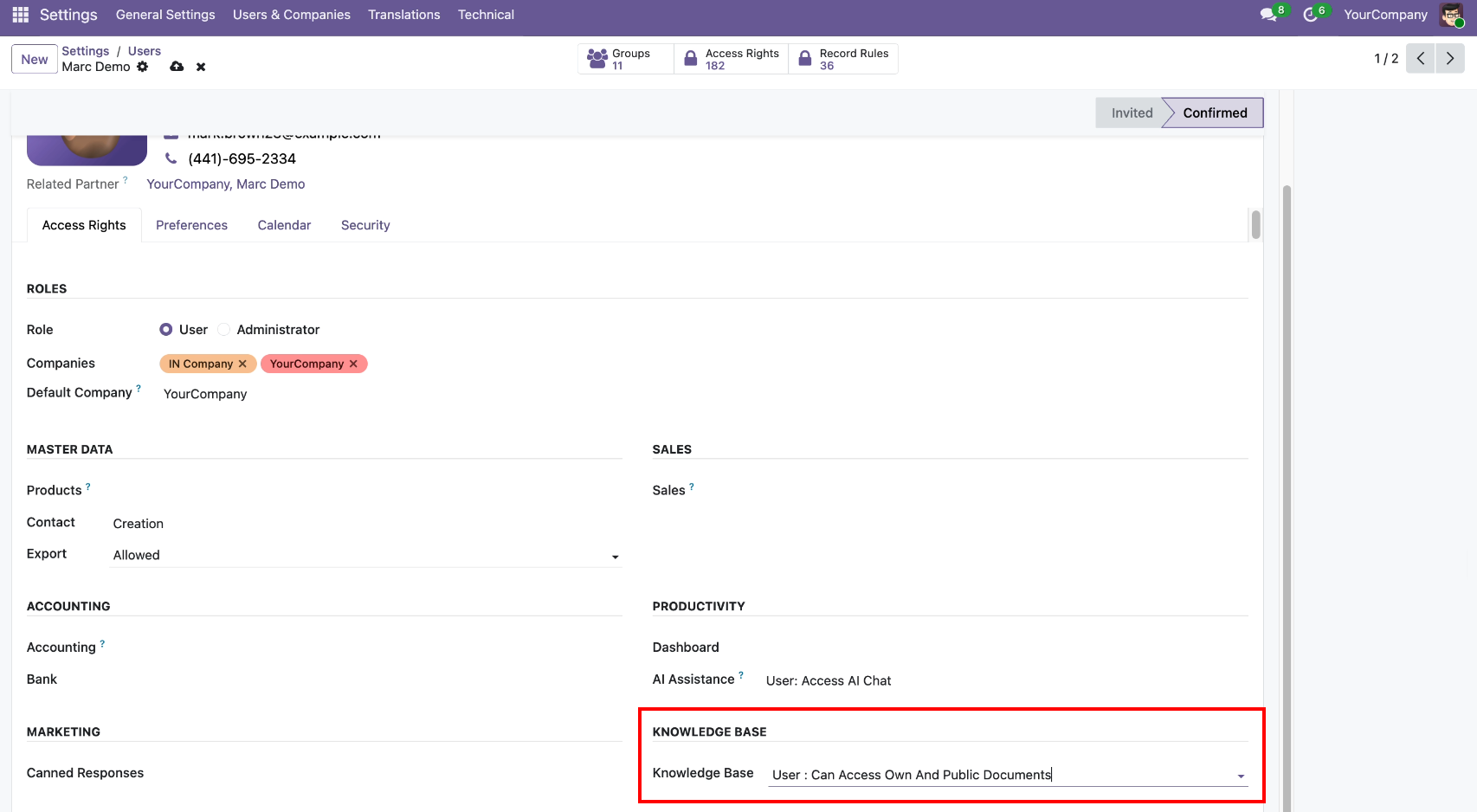The image size is (1477, 812).
Task: Open the chat messages icon
Action: tap(1269, 15)
